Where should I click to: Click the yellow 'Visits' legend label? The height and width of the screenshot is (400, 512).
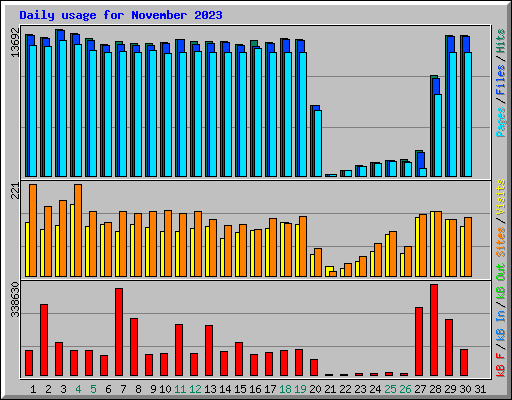(501, 198)
